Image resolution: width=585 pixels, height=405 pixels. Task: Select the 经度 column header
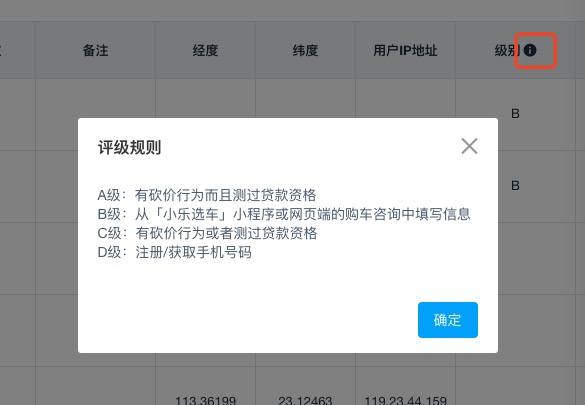[x=205, y=50]
